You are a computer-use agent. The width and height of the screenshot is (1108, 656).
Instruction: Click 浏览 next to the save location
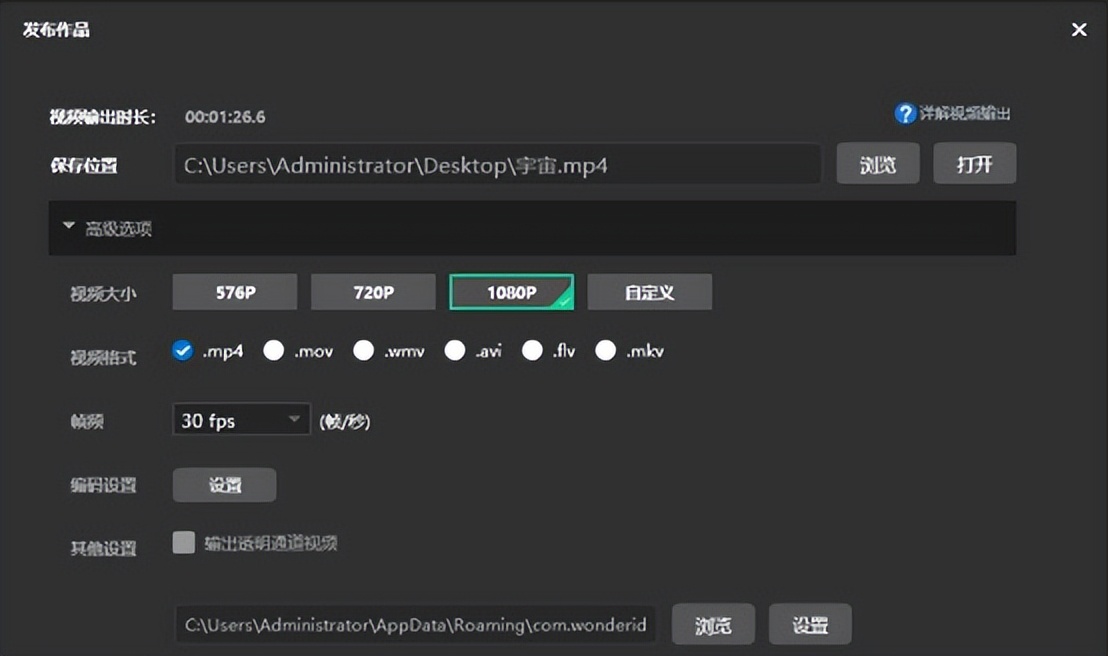(x=877, y=163)
